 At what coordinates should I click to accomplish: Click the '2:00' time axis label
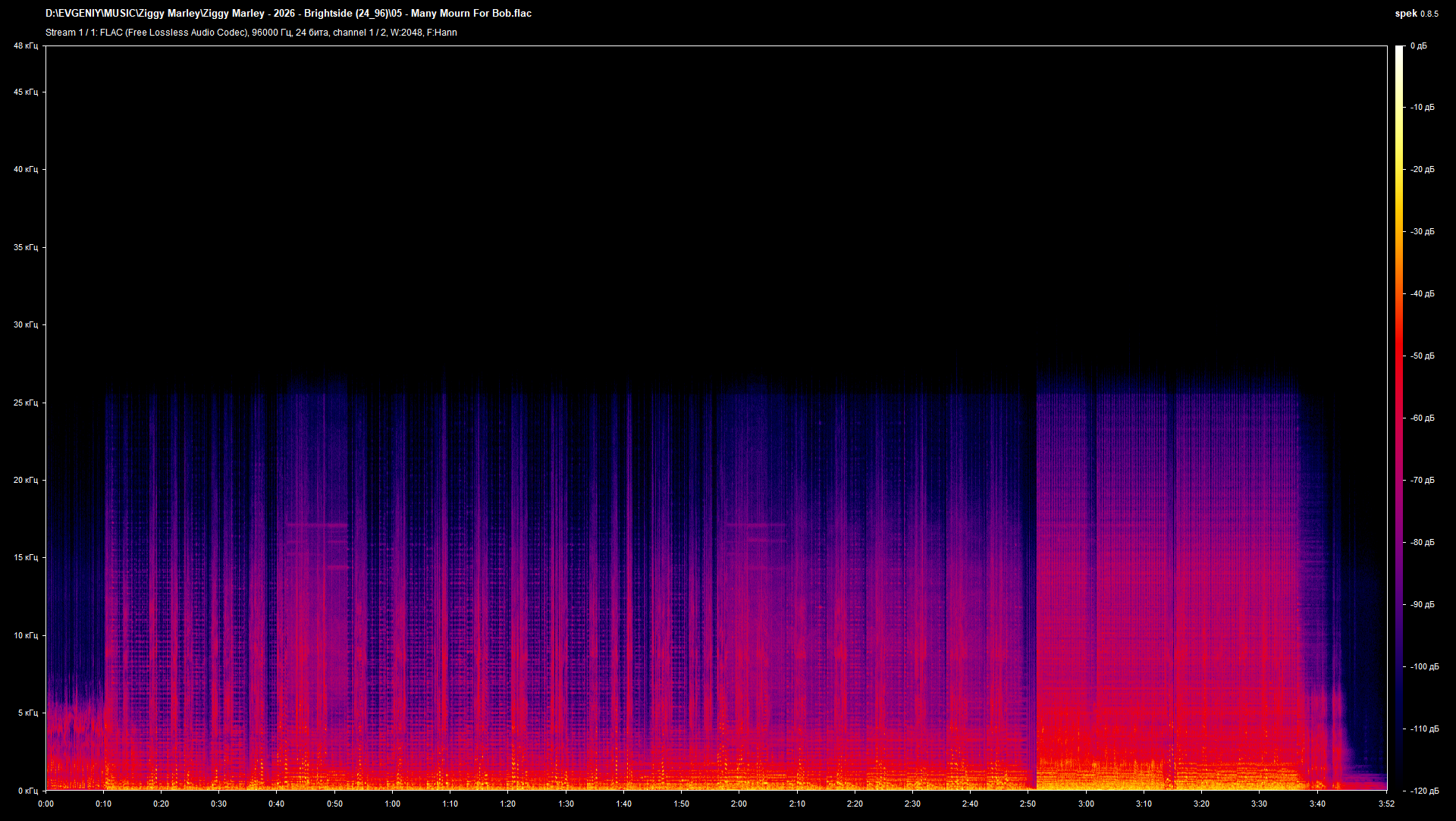pyautogui.click(x=739, y=804)
